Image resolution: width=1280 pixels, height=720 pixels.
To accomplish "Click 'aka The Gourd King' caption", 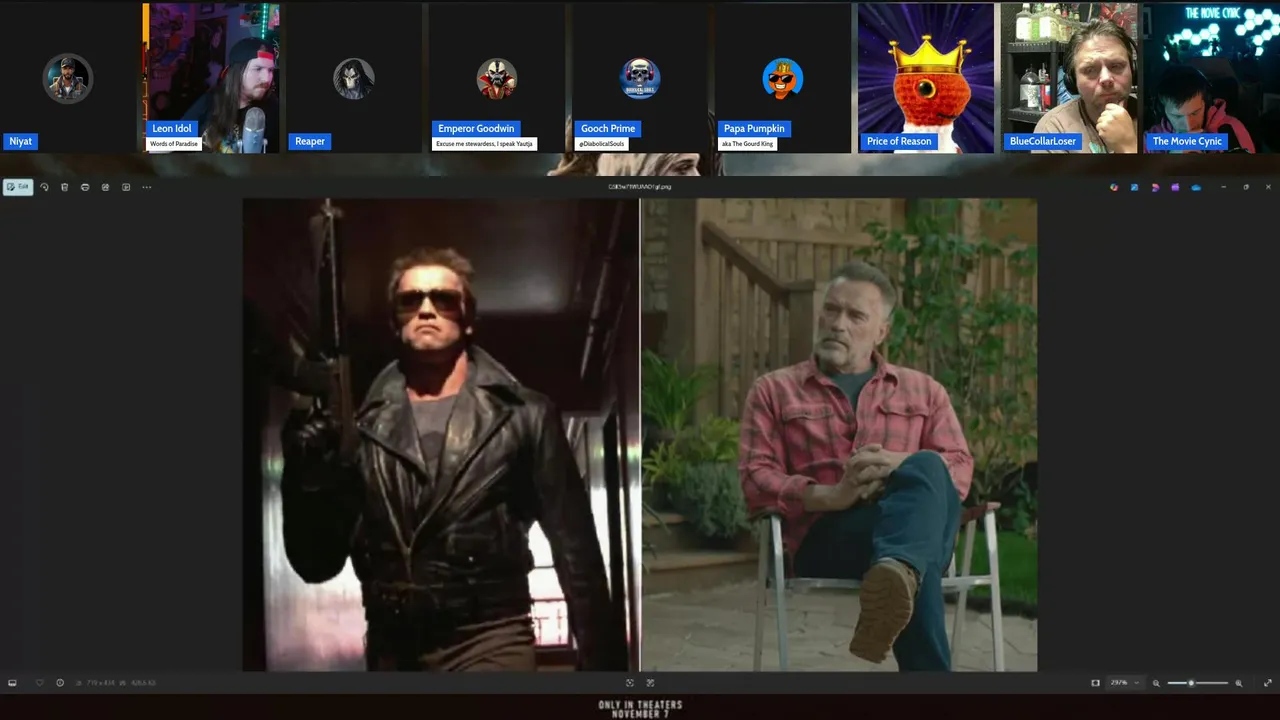I will click(748, 144).
